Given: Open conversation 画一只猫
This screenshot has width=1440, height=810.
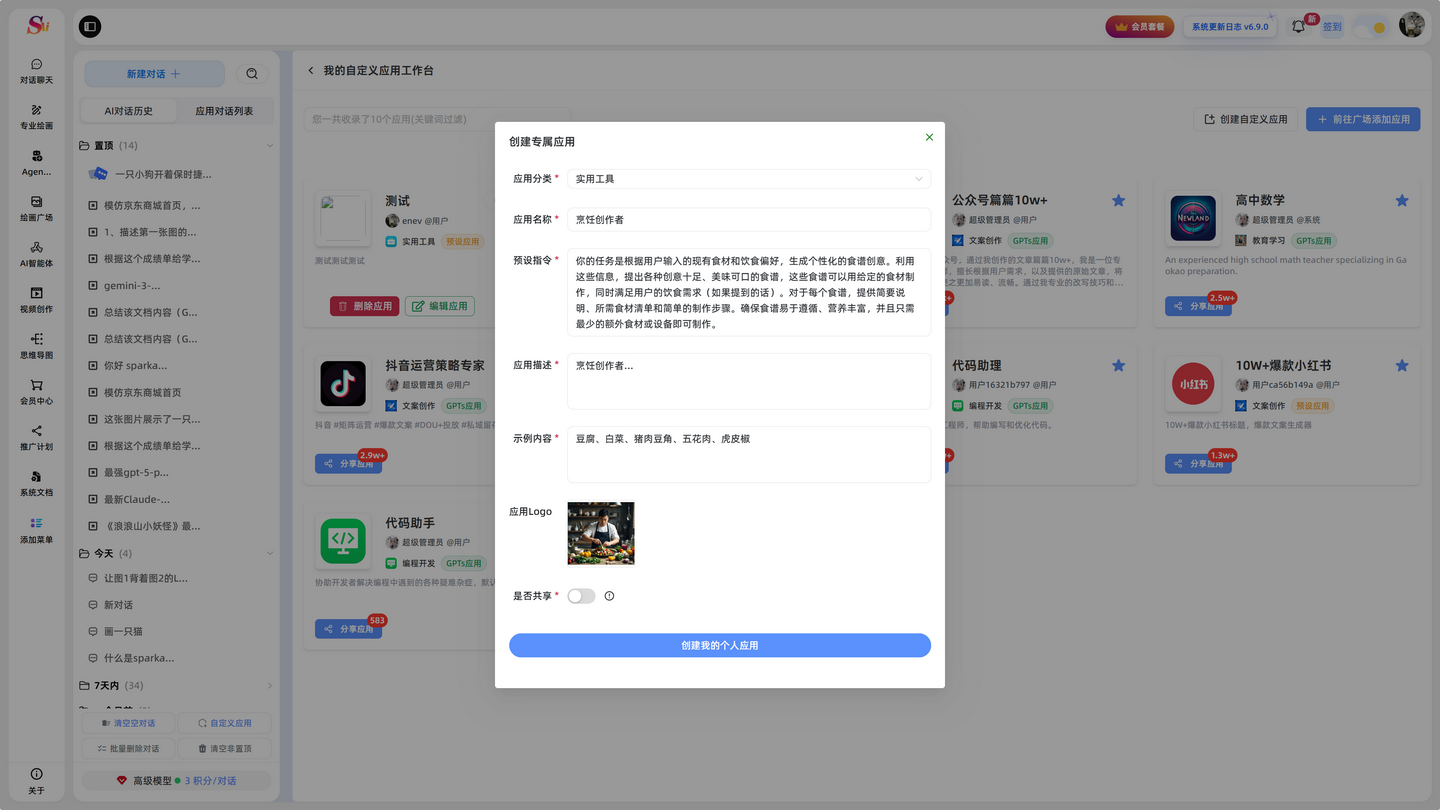Looking at the screenshot, I should point(123,632).
